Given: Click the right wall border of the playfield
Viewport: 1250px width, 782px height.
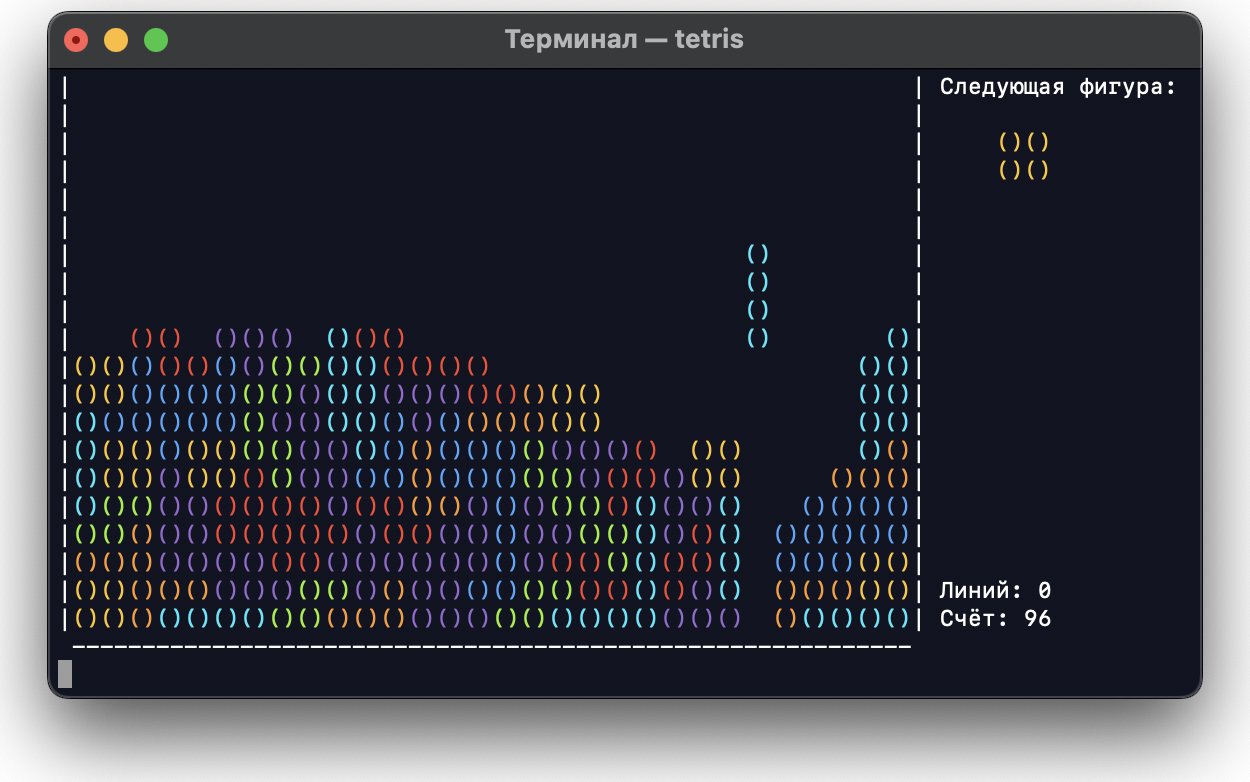Looking at the screenshot, I should coord(919,350).
